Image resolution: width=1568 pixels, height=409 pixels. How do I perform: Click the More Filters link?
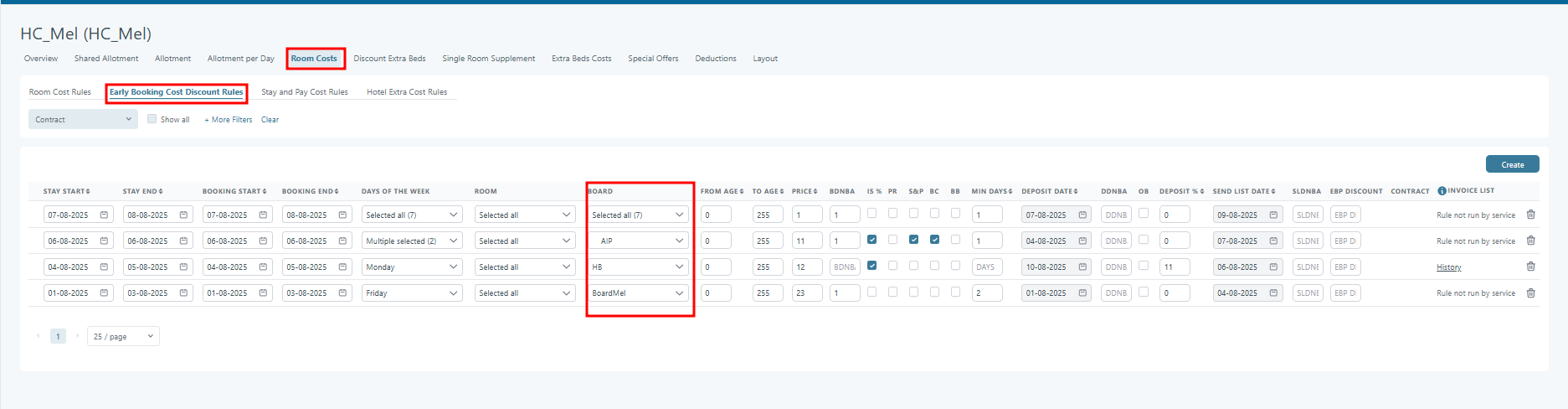coord(229,120)
